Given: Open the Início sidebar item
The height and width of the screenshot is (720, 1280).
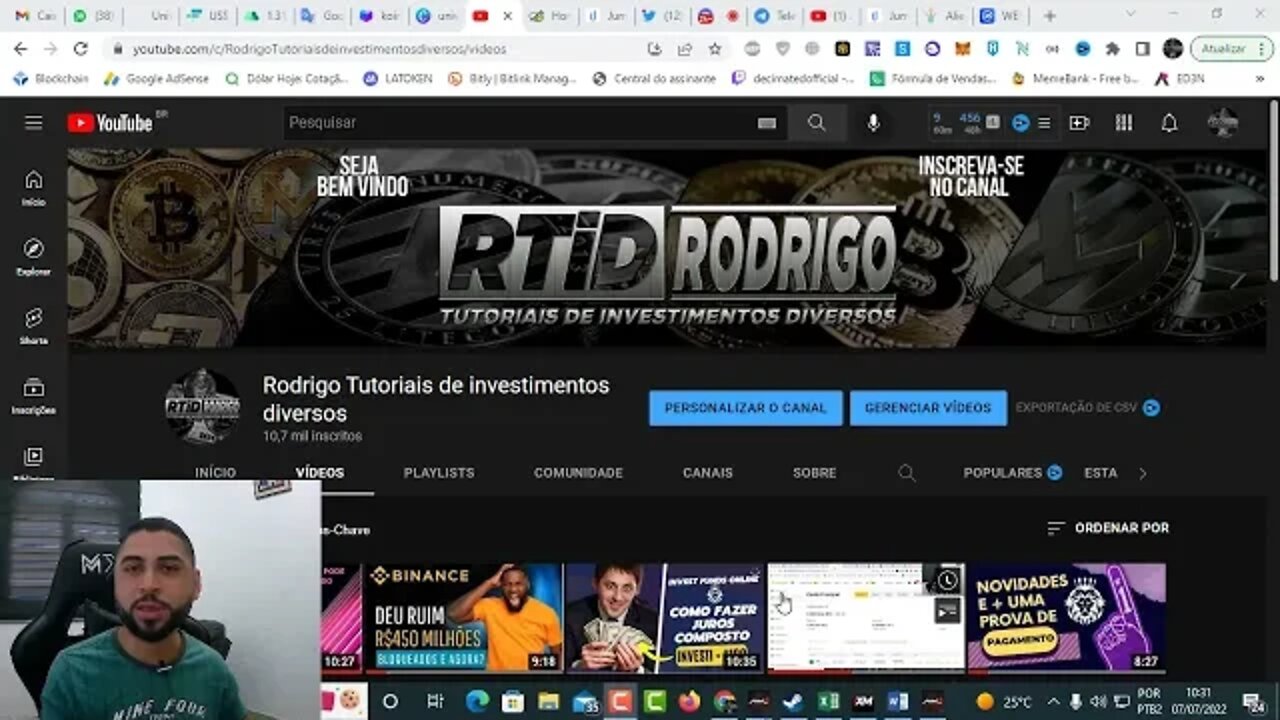Looking at the screenshot, I should pos(34,188).
